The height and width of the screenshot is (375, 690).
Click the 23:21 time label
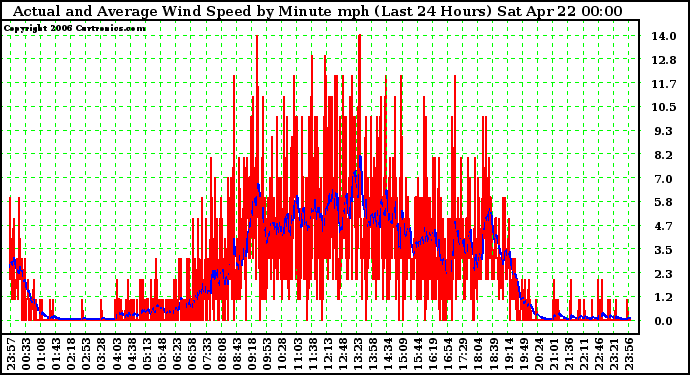click(614, 353)
